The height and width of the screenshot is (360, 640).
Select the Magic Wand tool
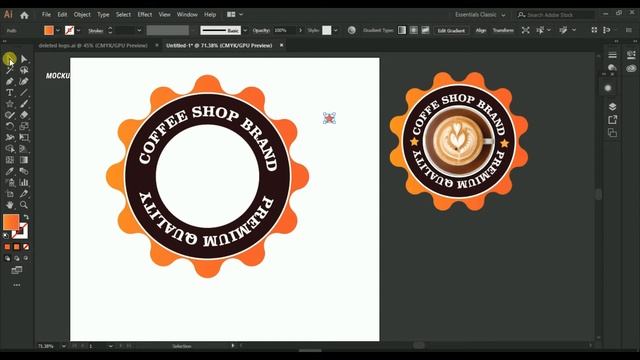tap(9, 70)
